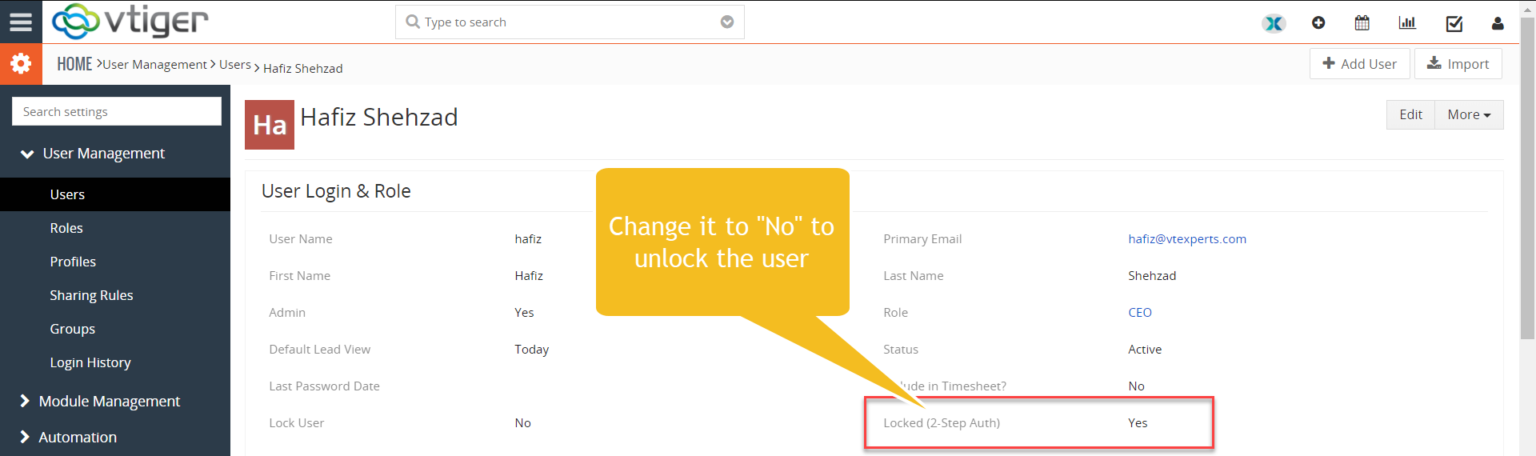Select Roles in the settings sidebar
Screen dimensions: 1536x456
(x=66, y=228)
